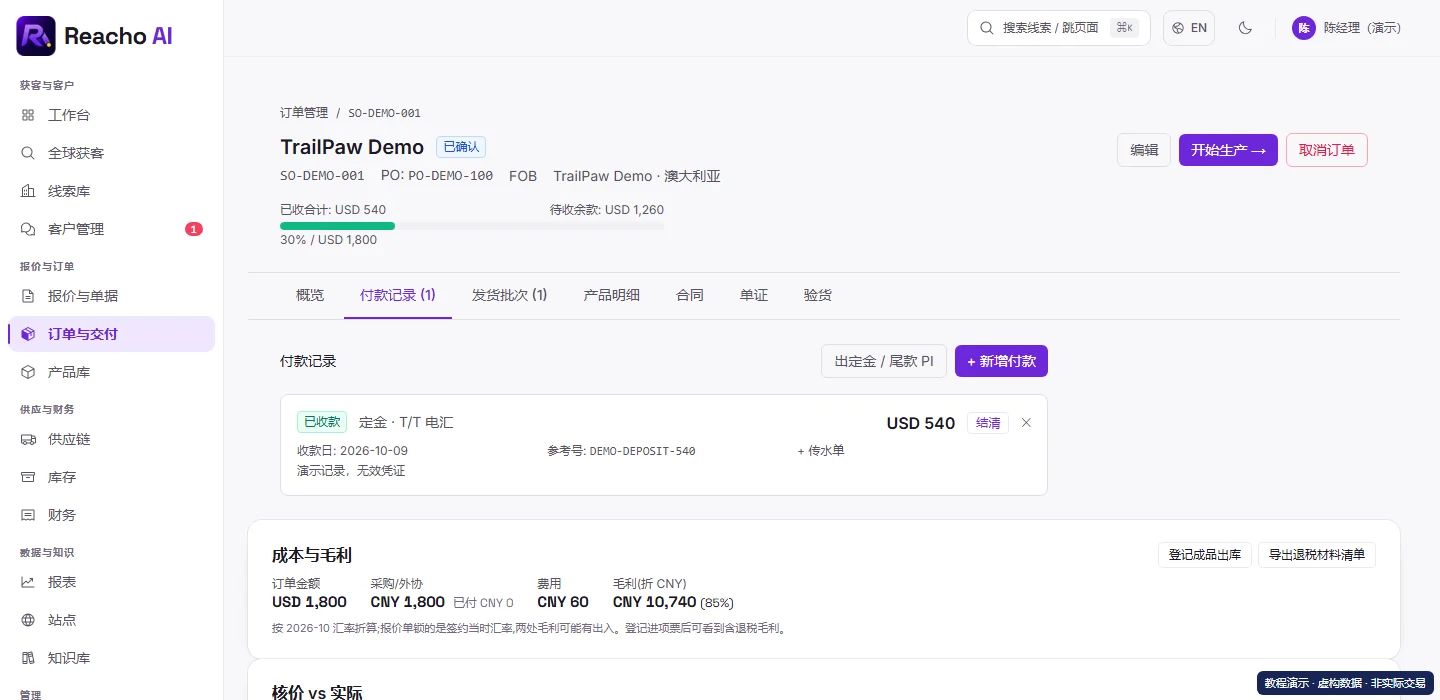Switch language with the EN button

point(1189,28)
